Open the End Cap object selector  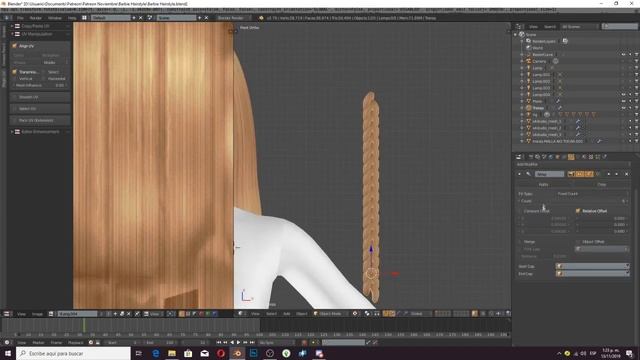593,273
